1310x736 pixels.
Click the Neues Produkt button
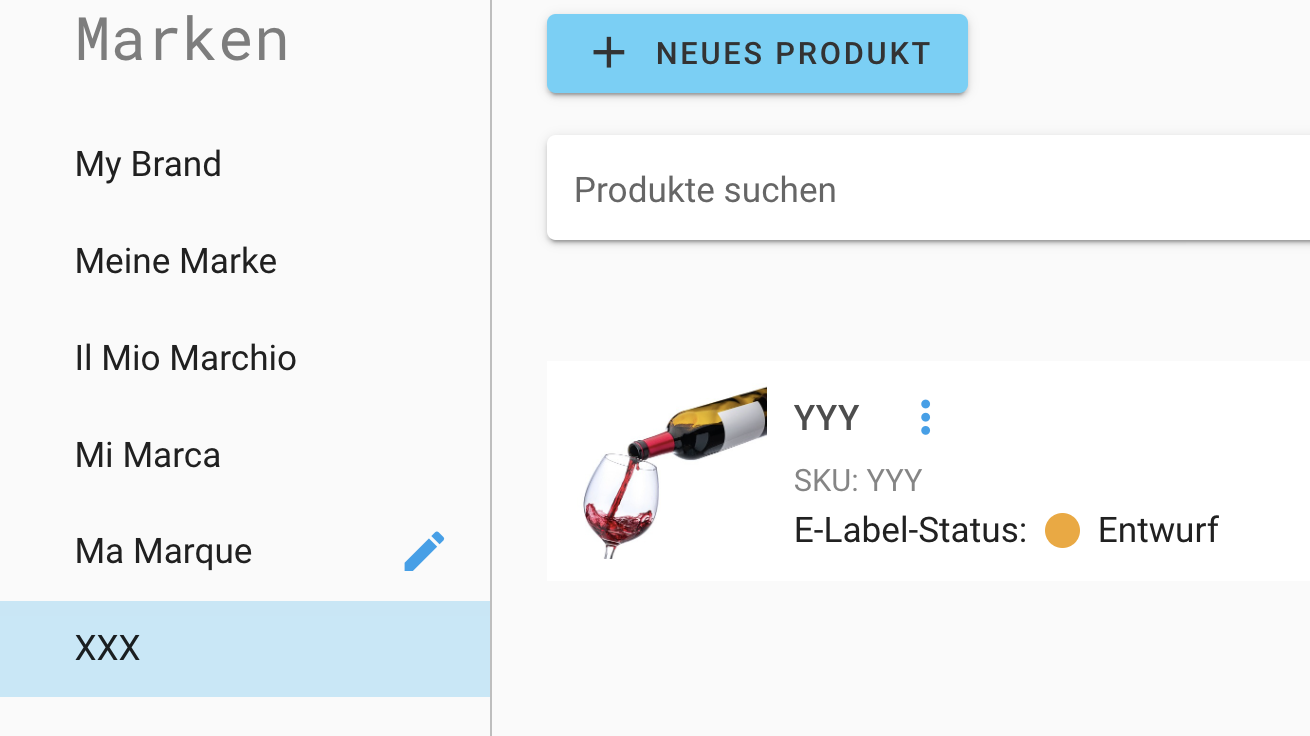coord(757,54)
